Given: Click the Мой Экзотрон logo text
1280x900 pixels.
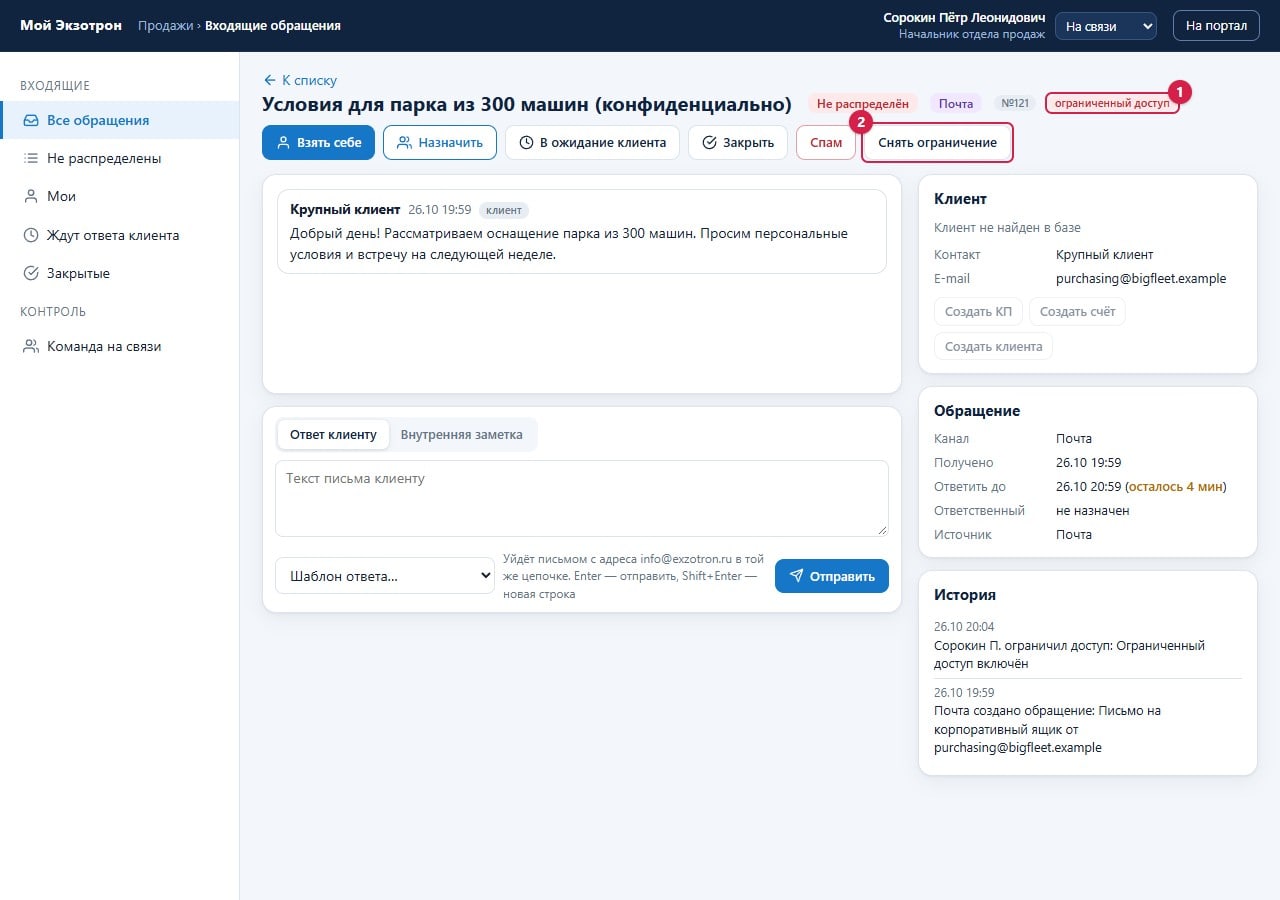Looking at the screenshot, I should 71,26.
